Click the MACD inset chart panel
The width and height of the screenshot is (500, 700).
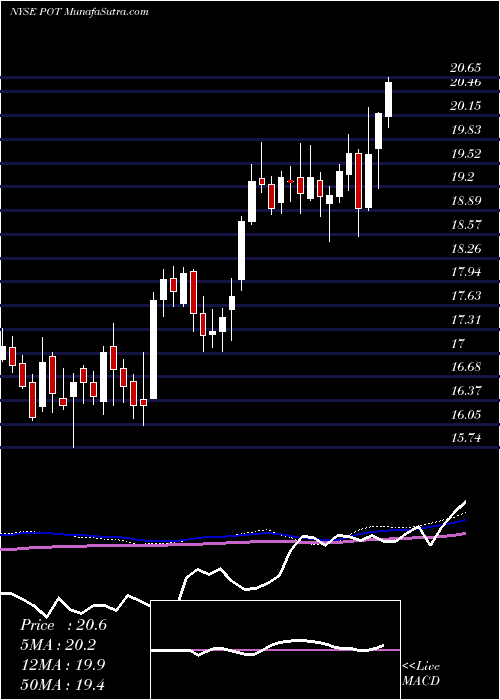(276, 650)
